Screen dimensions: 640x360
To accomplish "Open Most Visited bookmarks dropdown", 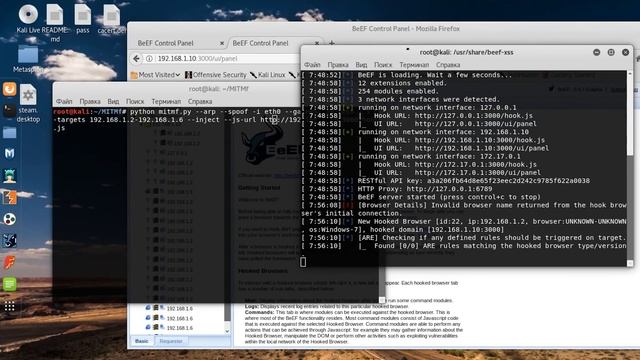I will tap(156, 75).
